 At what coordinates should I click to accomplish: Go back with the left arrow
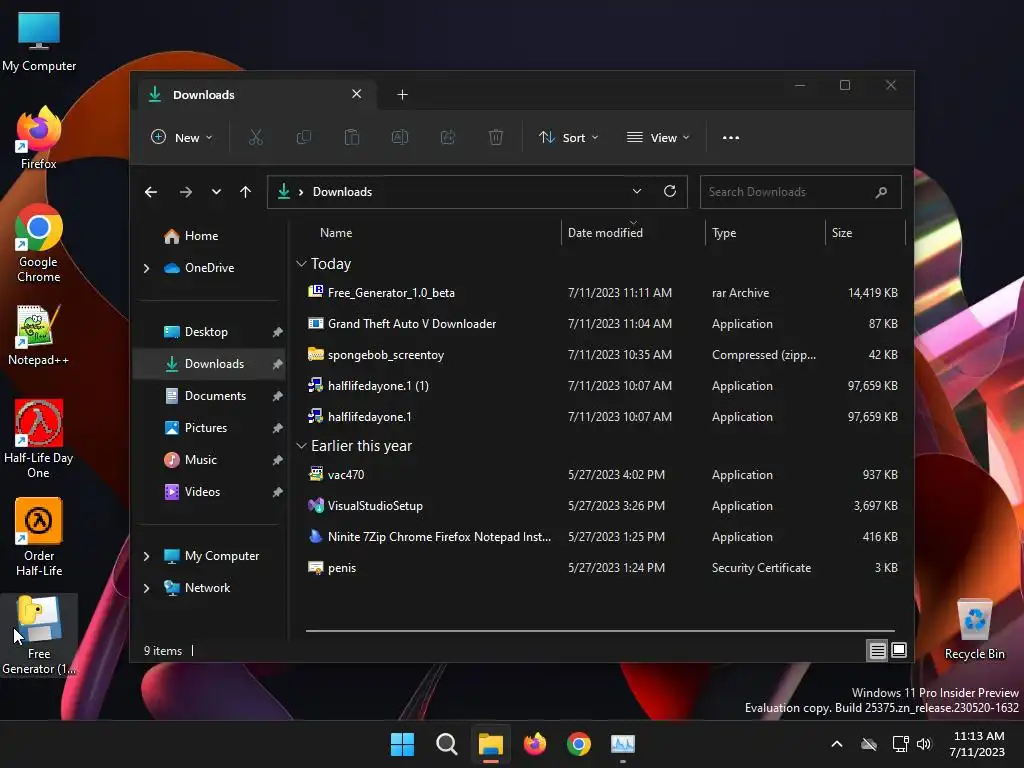151,192
